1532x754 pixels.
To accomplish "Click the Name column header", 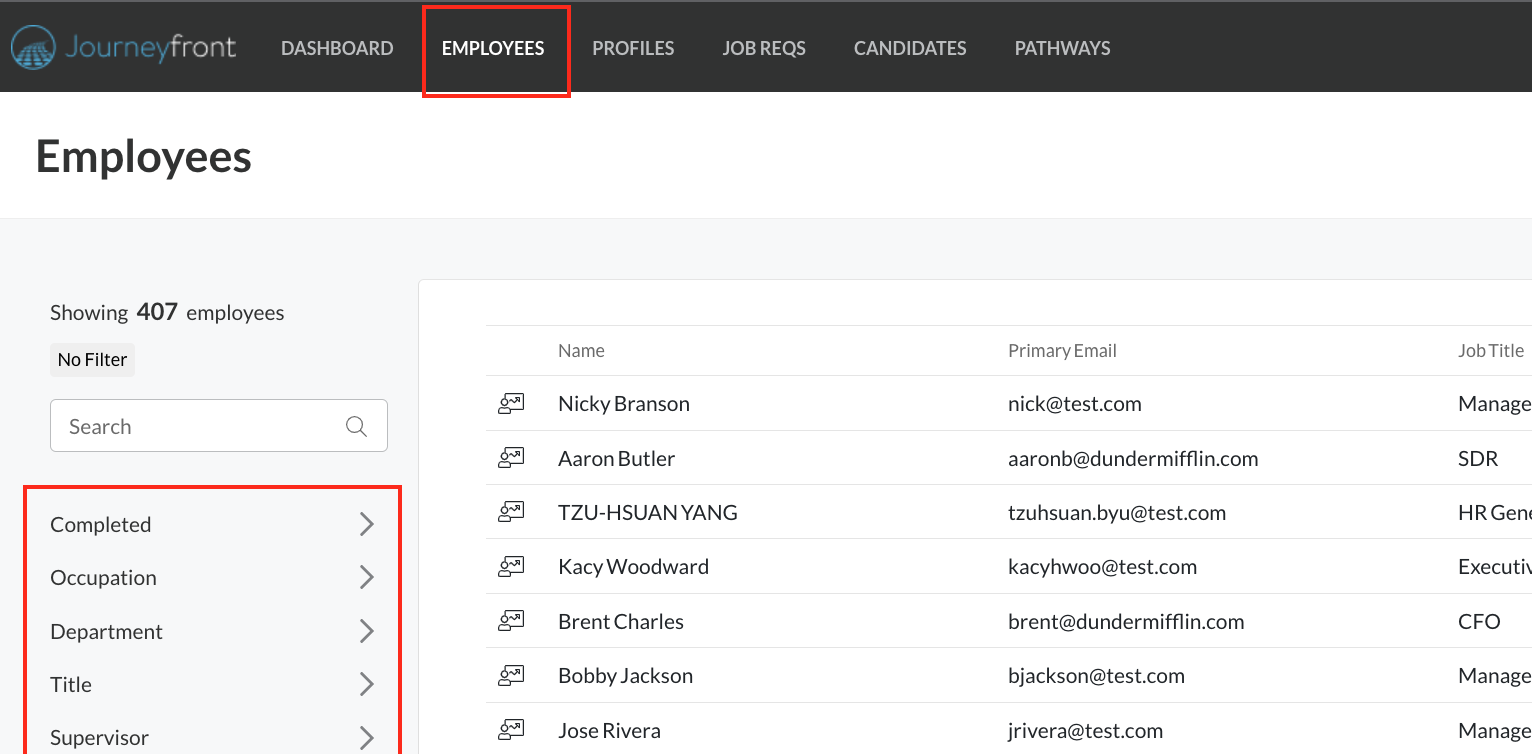I will coord(581,350).
